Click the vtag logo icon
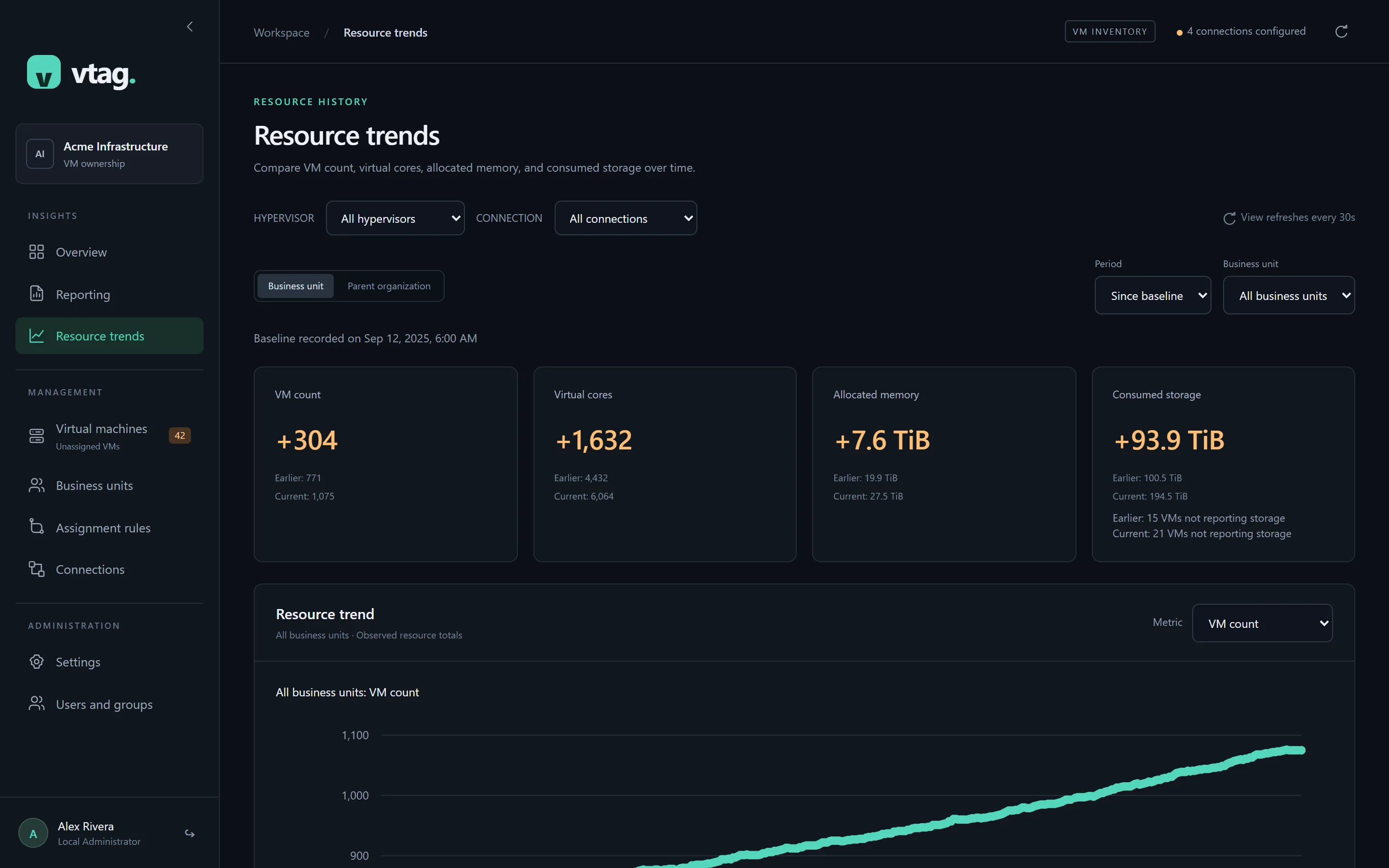 (x=43, y=72)
